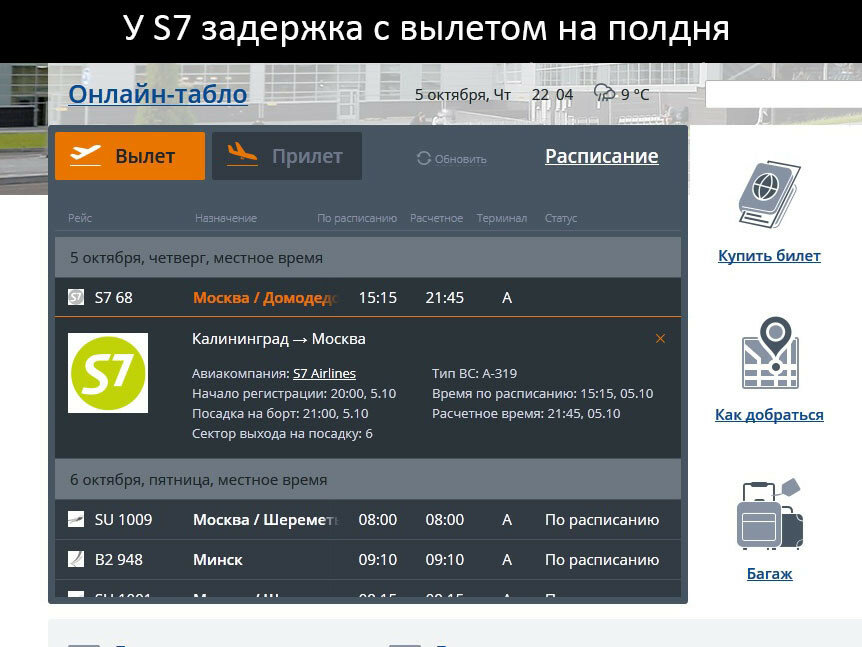Click the Рейс column header

pos(80,218)
